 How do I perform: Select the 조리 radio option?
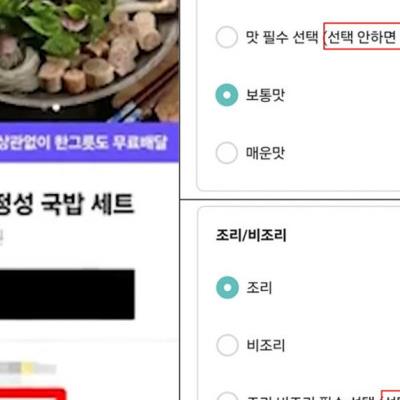coord(227,287)
